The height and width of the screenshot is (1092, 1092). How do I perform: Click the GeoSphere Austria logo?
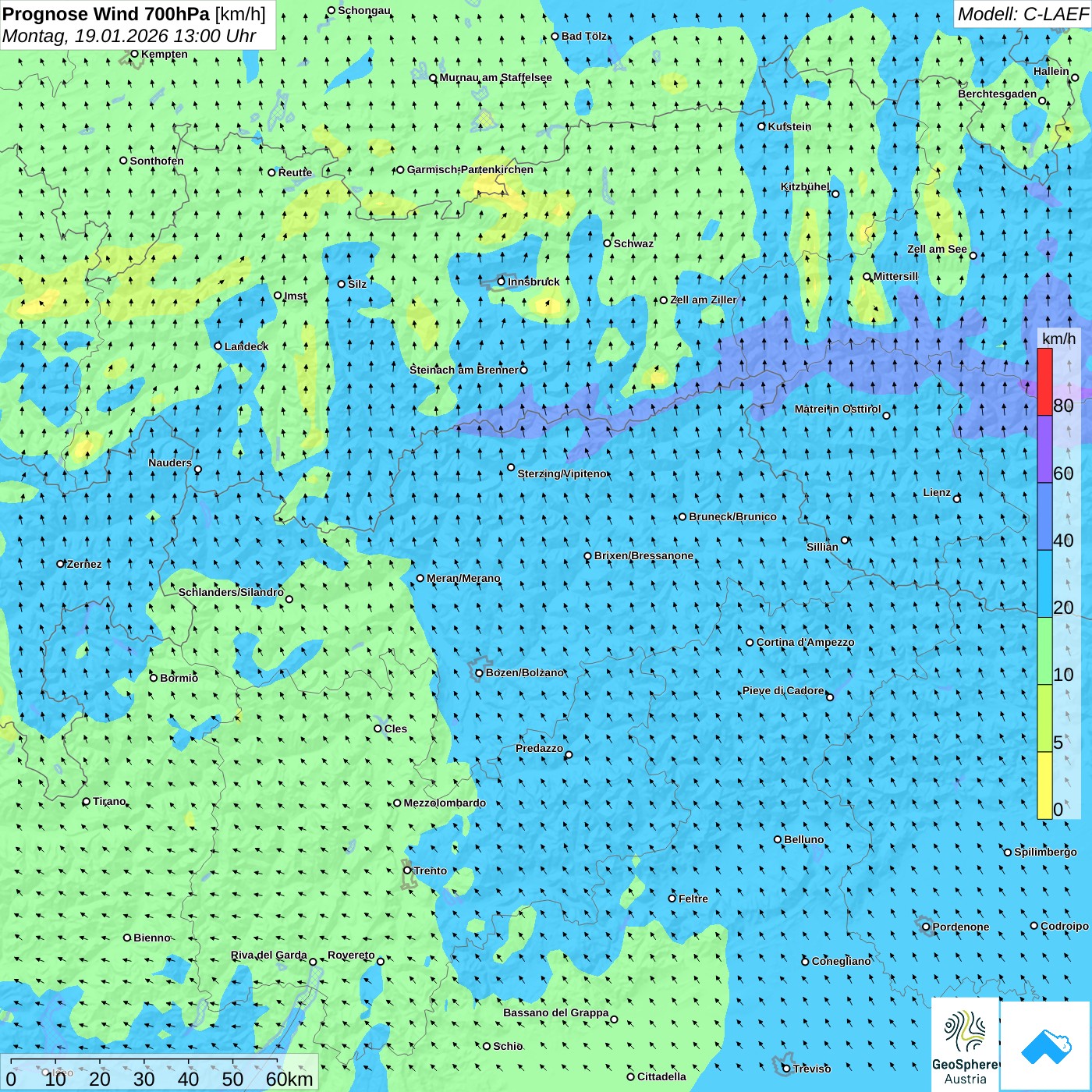[x=966, y=1044]
